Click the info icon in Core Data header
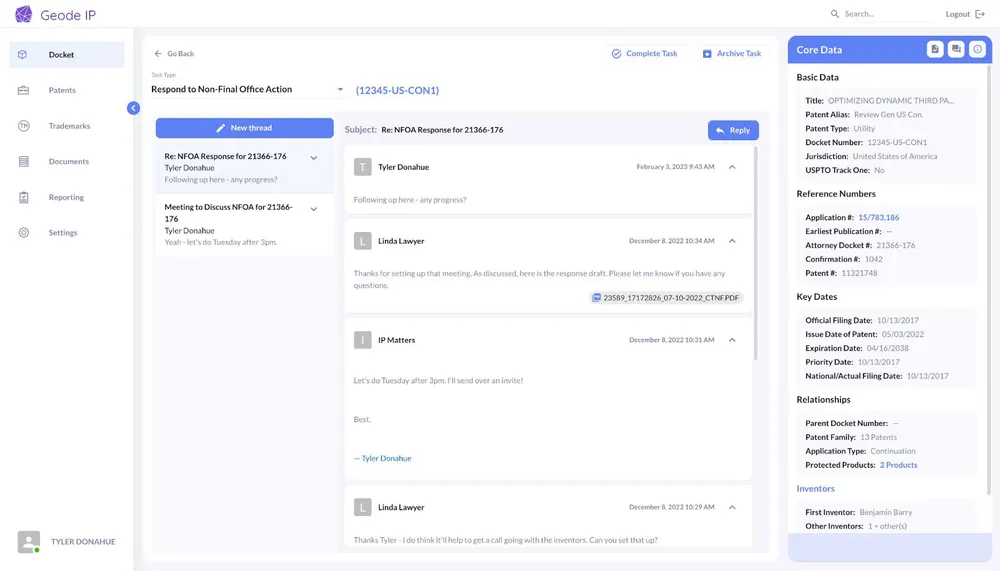This screenshot has width=1000, height=571. point(977,49)
